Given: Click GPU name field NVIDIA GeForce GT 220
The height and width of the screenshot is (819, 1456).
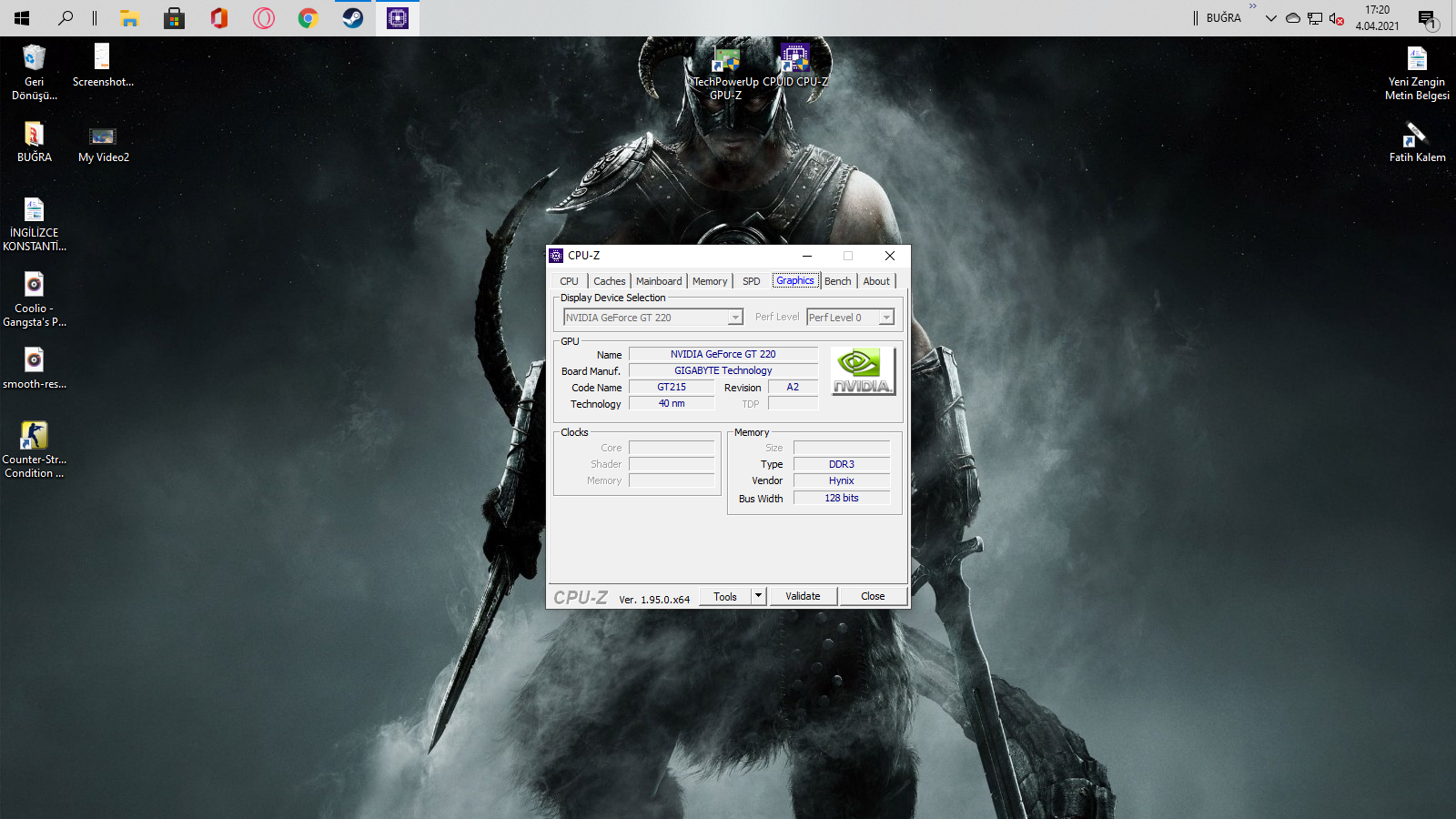Looking at the screenshot, I should [x=723, y=354].
